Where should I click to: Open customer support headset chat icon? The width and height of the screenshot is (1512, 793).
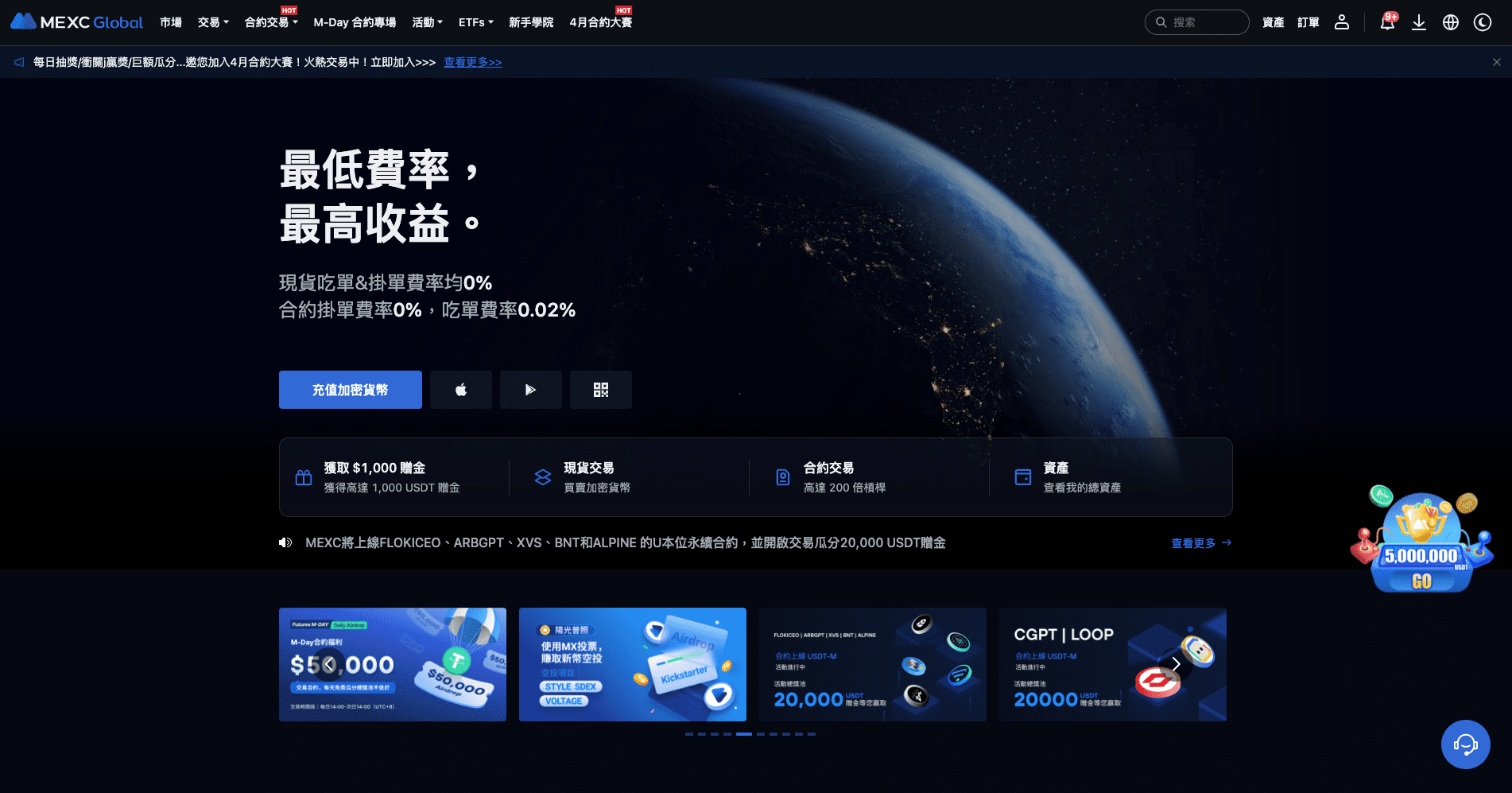(x=1466, y=744)
